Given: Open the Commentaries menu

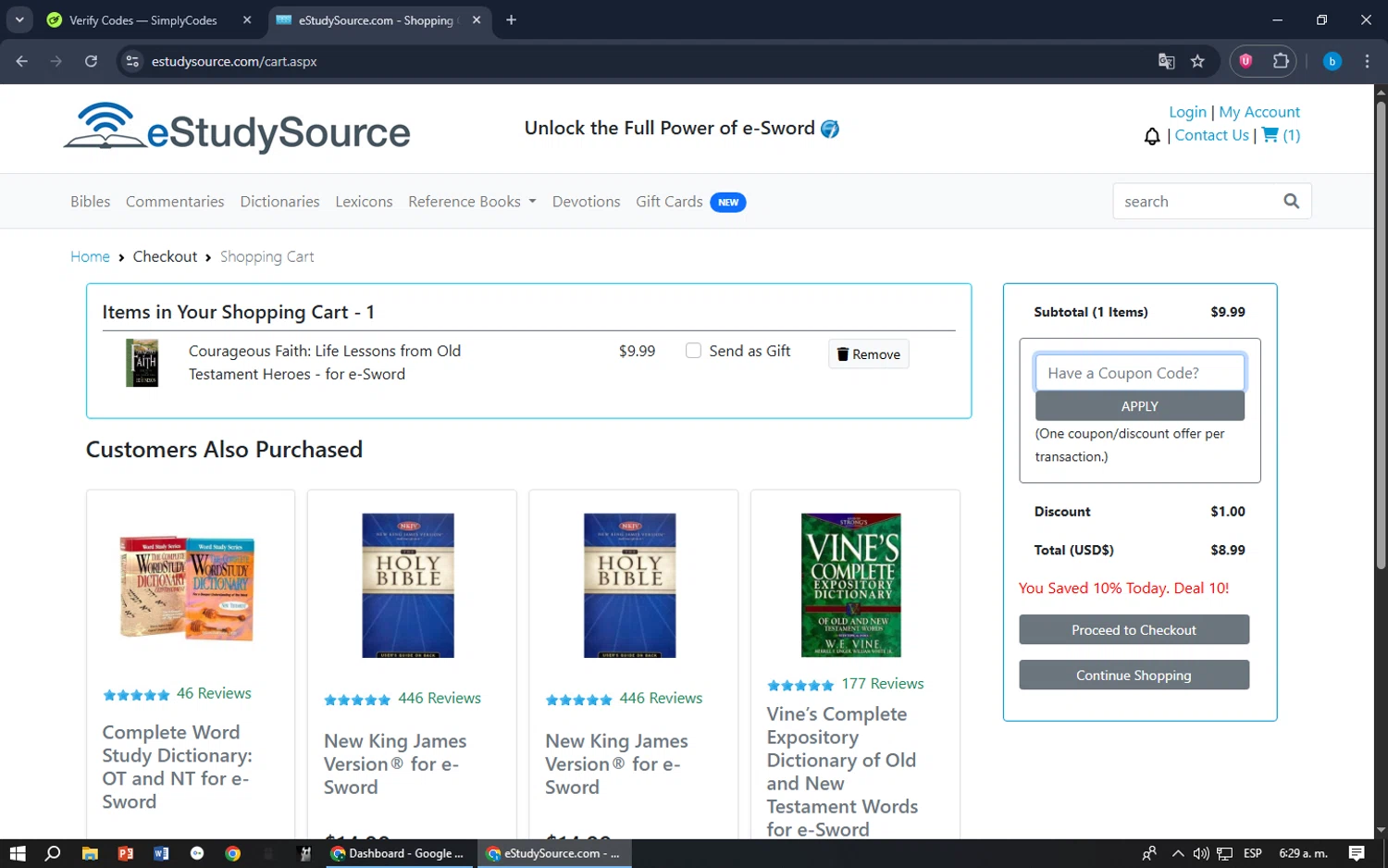Looking at the screenshot, I should [x=175, y=202].
